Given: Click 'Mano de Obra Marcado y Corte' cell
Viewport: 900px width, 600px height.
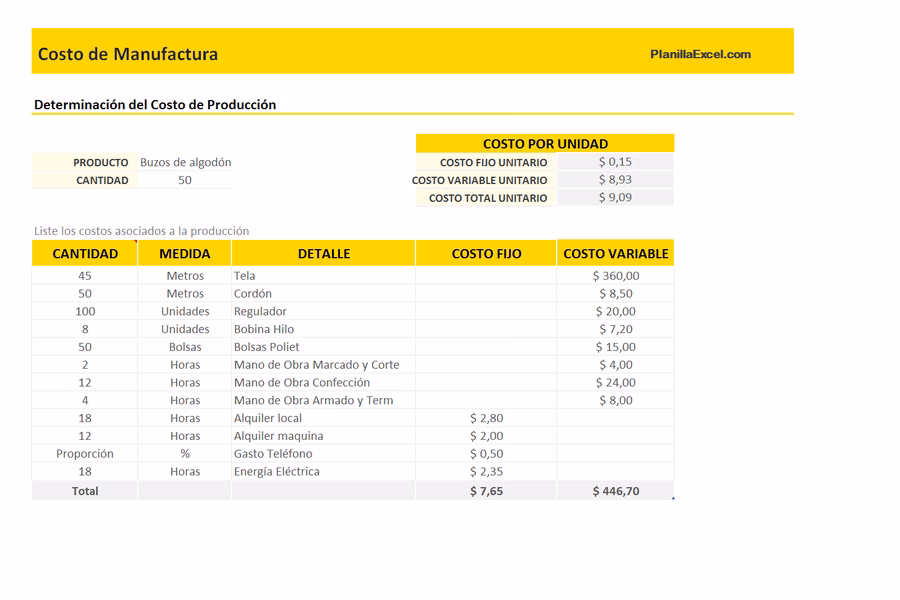Looking at the screenshot, I should pos(324,365).
